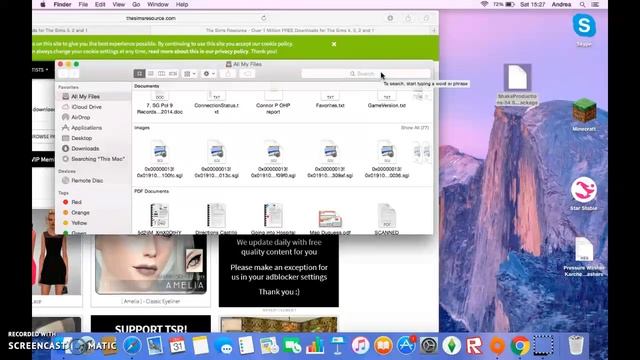Open the Apple menu
The image size is (640, 360).
pos(43,4)
